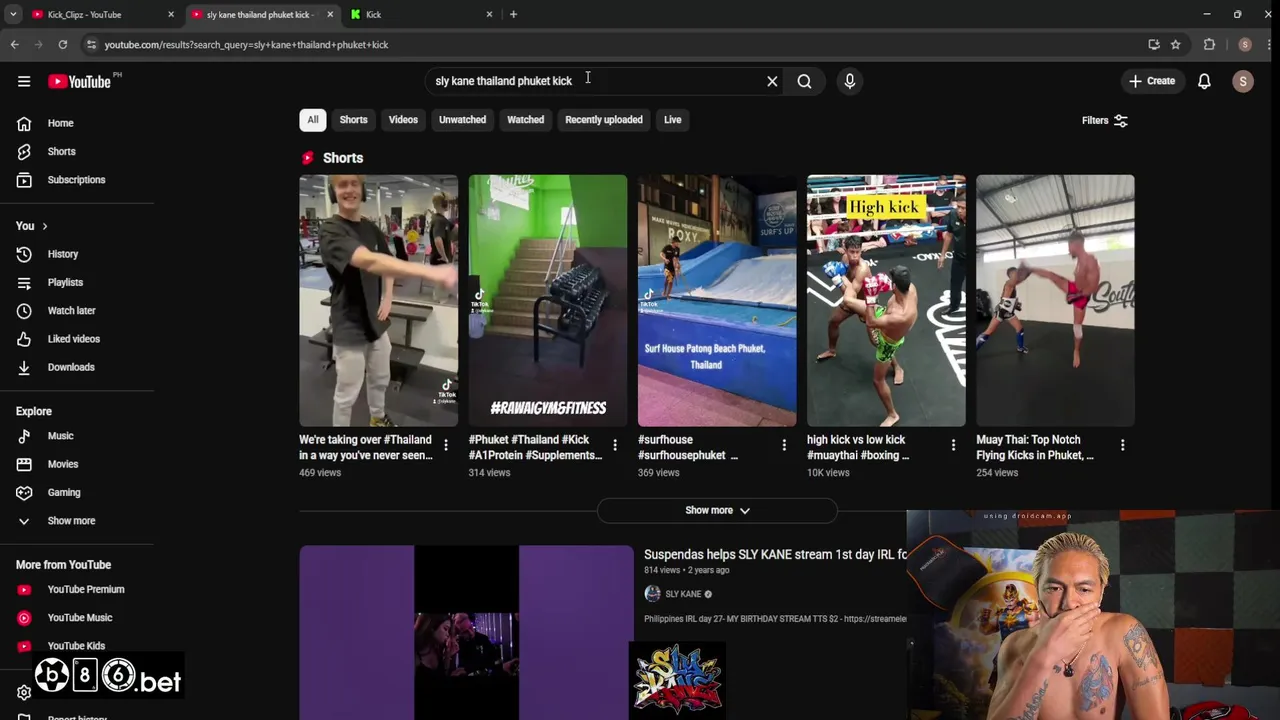Click the magnifier search button
The height and width of the screenshot is (720, 1280).
804,81
